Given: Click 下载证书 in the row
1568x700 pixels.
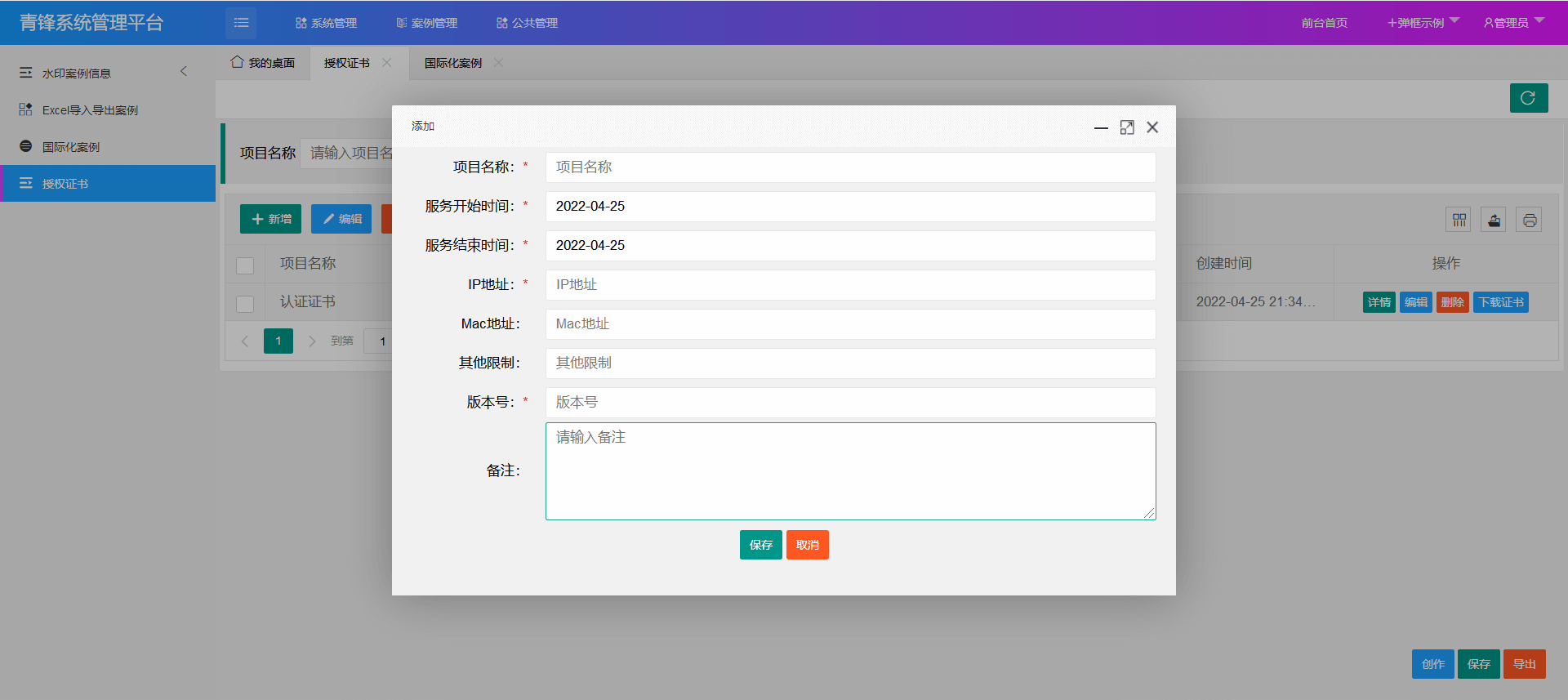Looking at the screenshot, I should point(1501,302).
